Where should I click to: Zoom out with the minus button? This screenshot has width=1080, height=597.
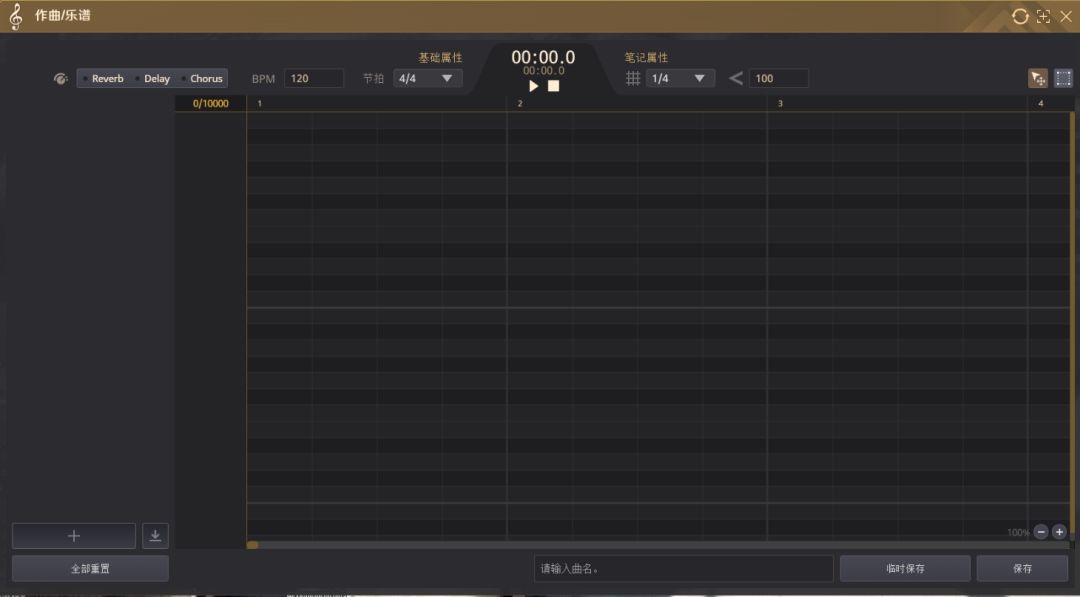(1041, 532)
